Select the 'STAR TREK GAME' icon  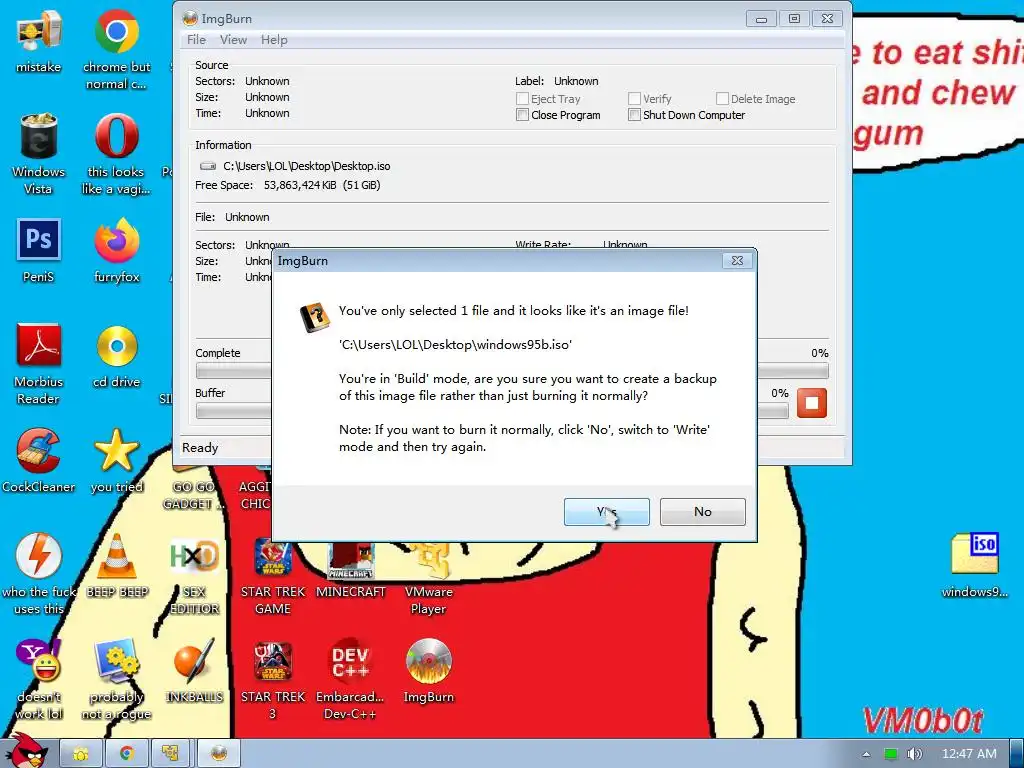click(x=273, y=574)
